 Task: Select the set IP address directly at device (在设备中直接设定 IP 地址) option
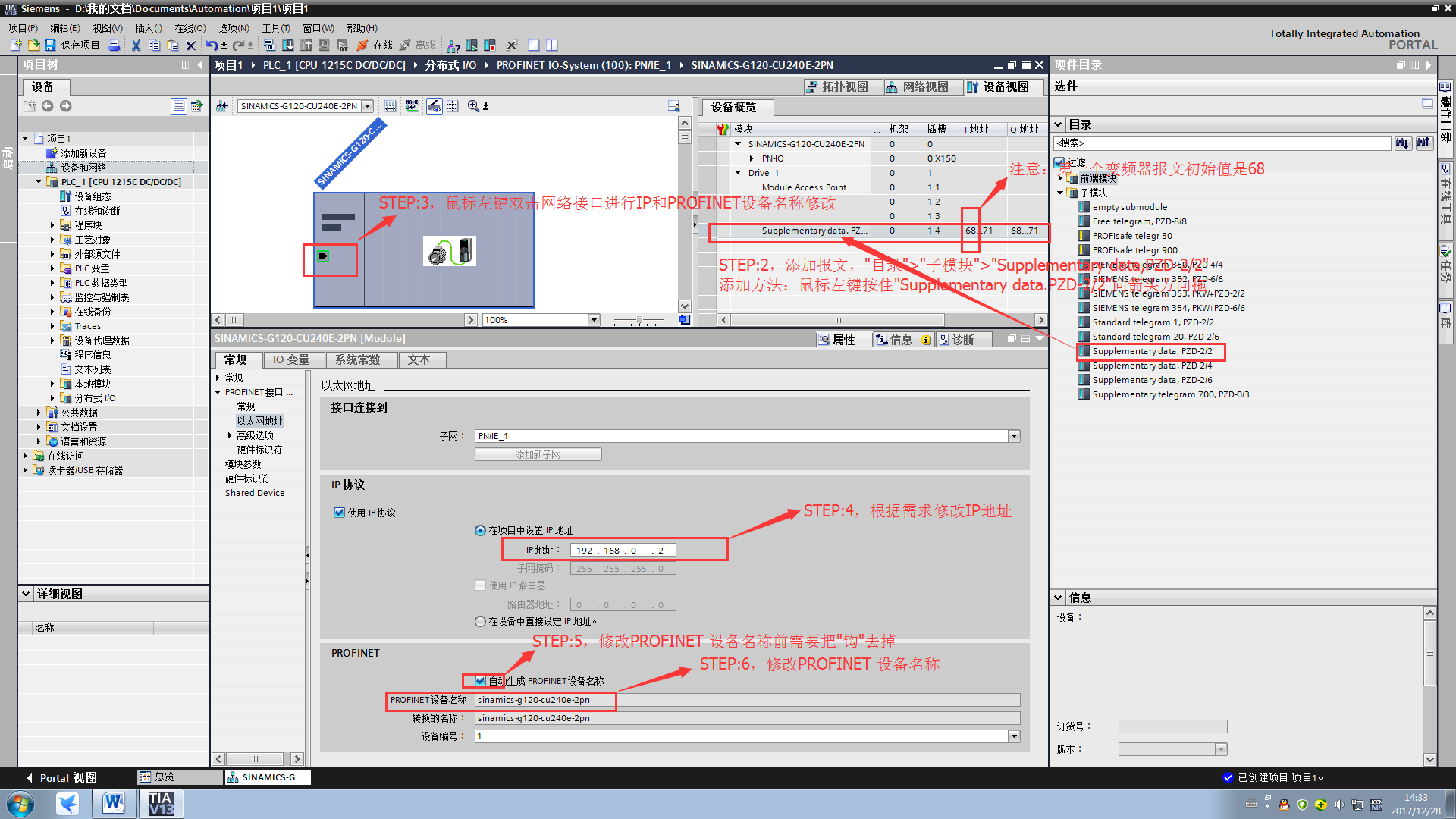(480, 622)
